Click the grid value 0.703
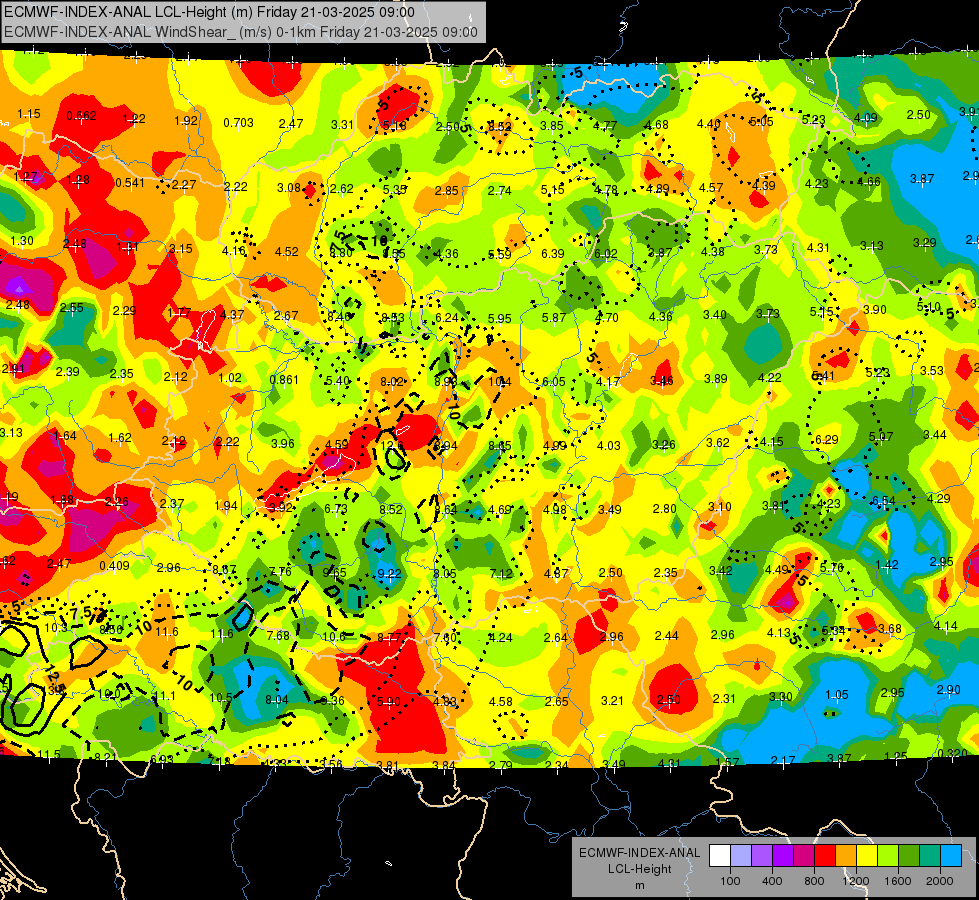 [239, 122]
